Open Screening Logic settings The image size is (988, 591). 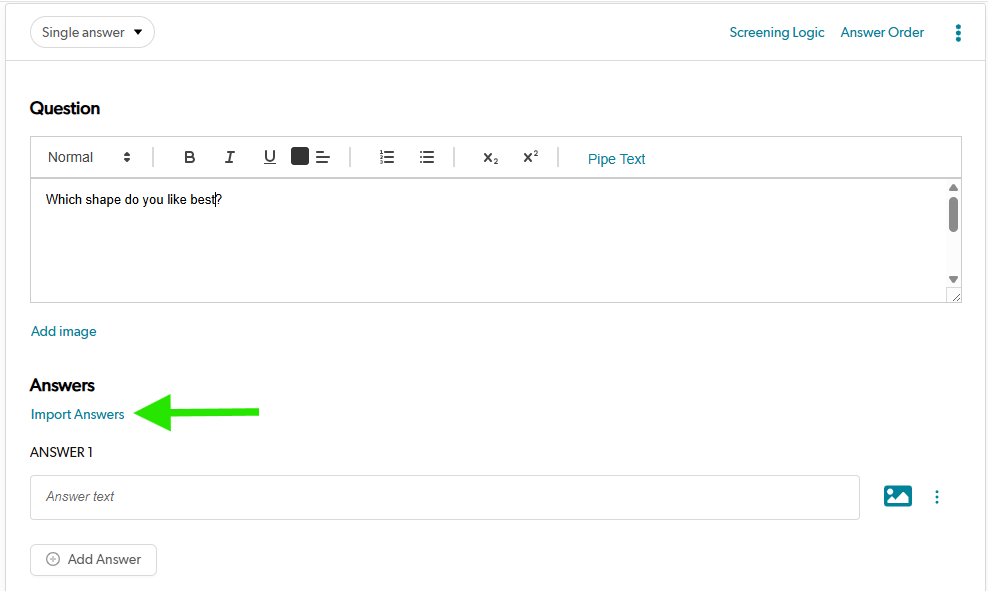pos(776,32)
